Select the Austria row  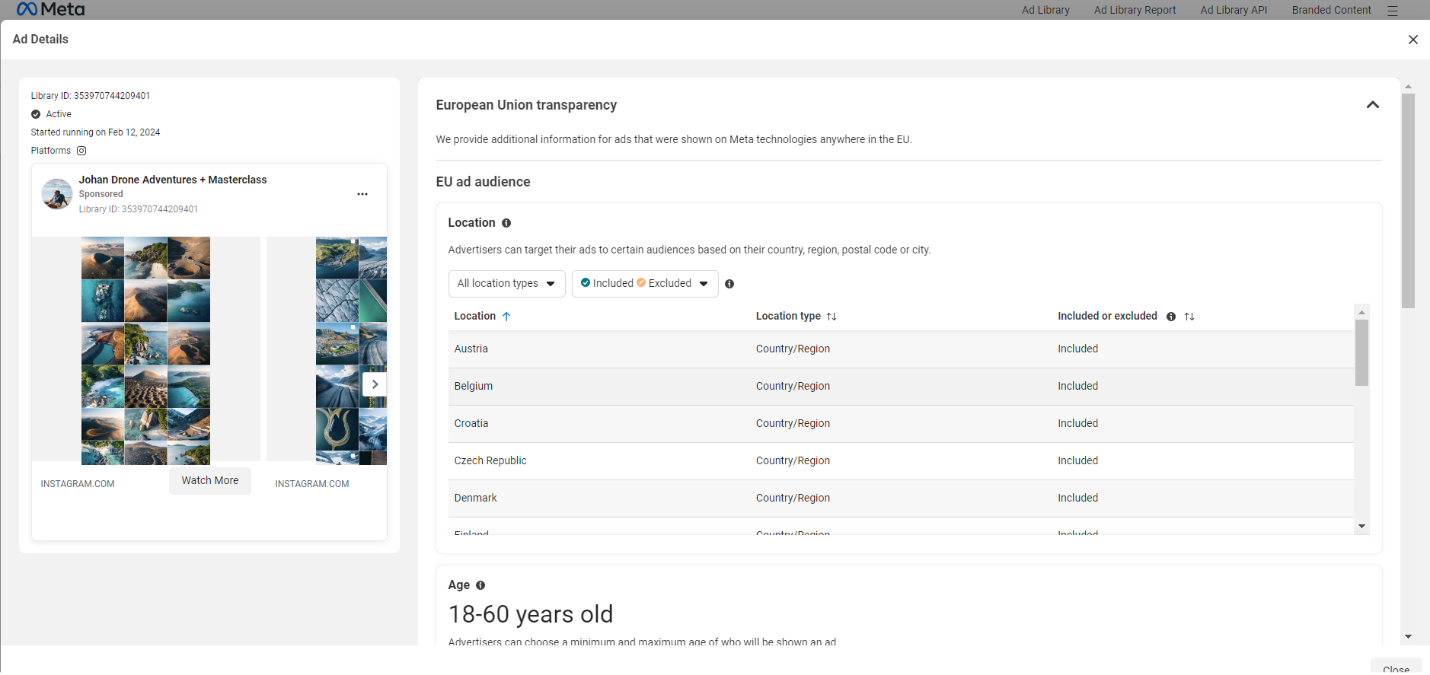pos(901,349)
